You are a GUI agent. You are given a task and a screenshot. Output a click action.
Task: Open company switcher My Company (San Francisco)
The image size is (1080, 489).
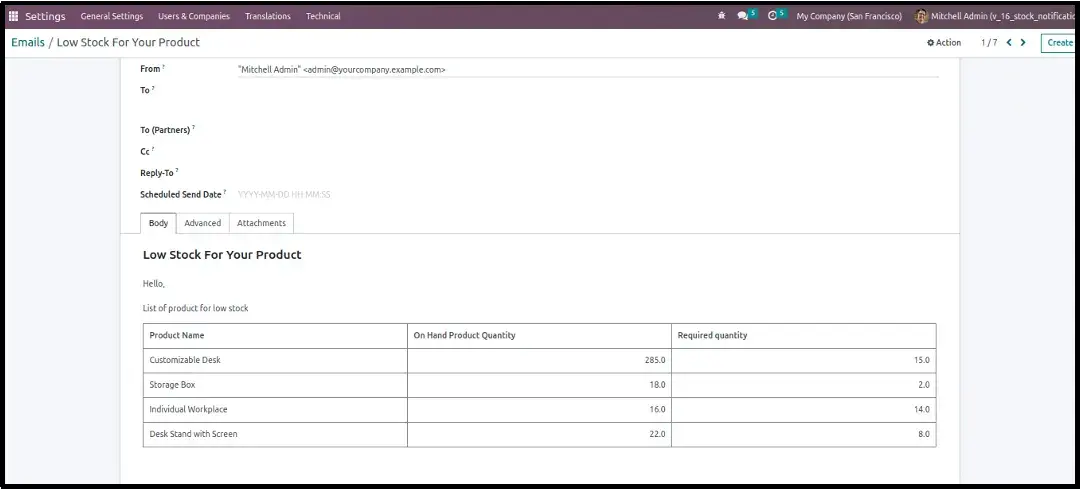click(x=849, y=16)
